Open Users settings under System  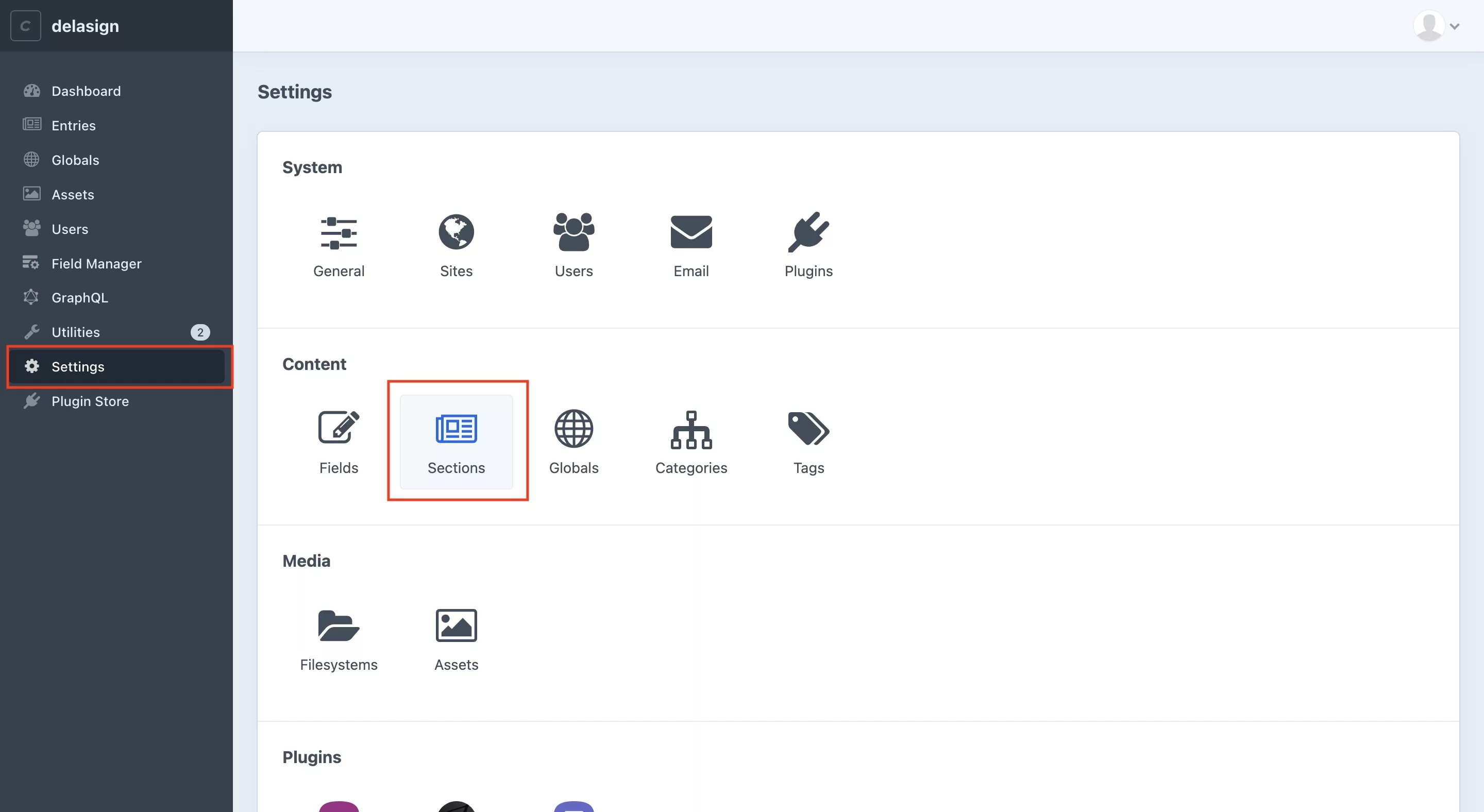click(574, 246)
